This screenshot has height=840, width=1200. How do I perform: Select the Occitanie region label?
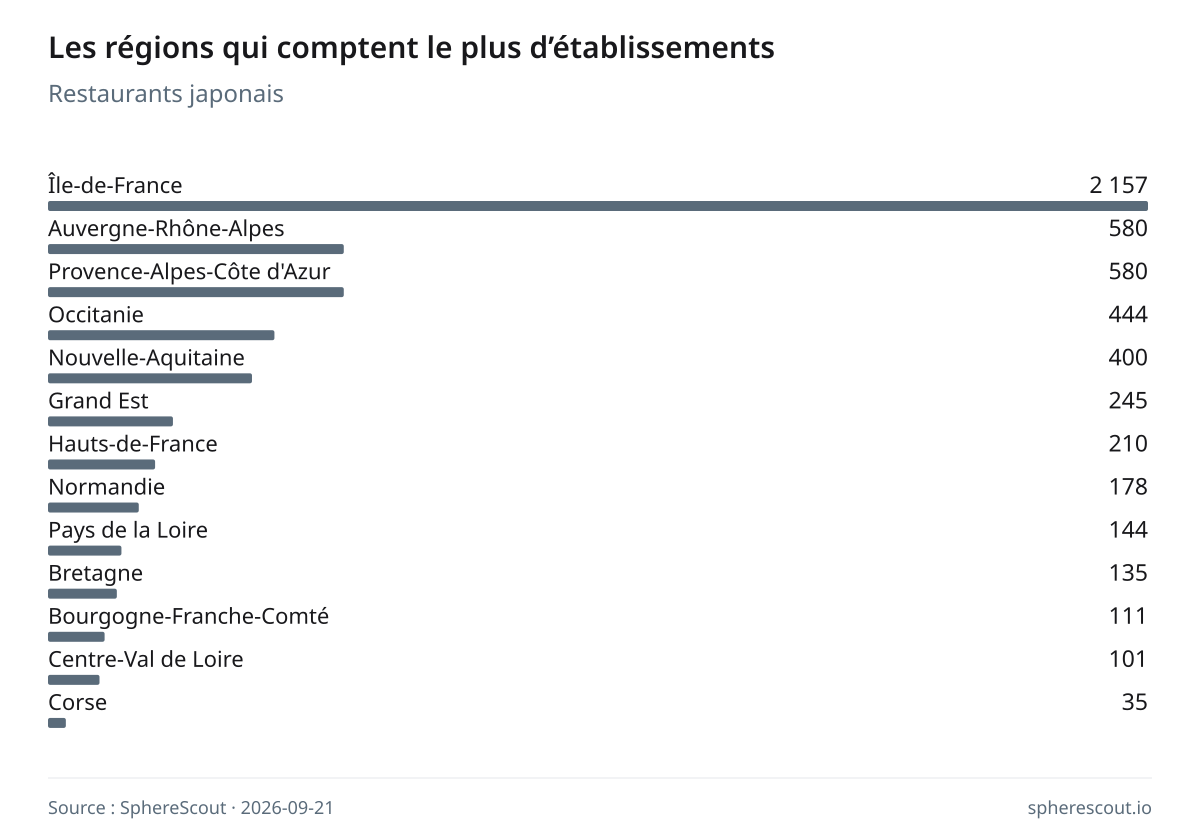point(96,315)
